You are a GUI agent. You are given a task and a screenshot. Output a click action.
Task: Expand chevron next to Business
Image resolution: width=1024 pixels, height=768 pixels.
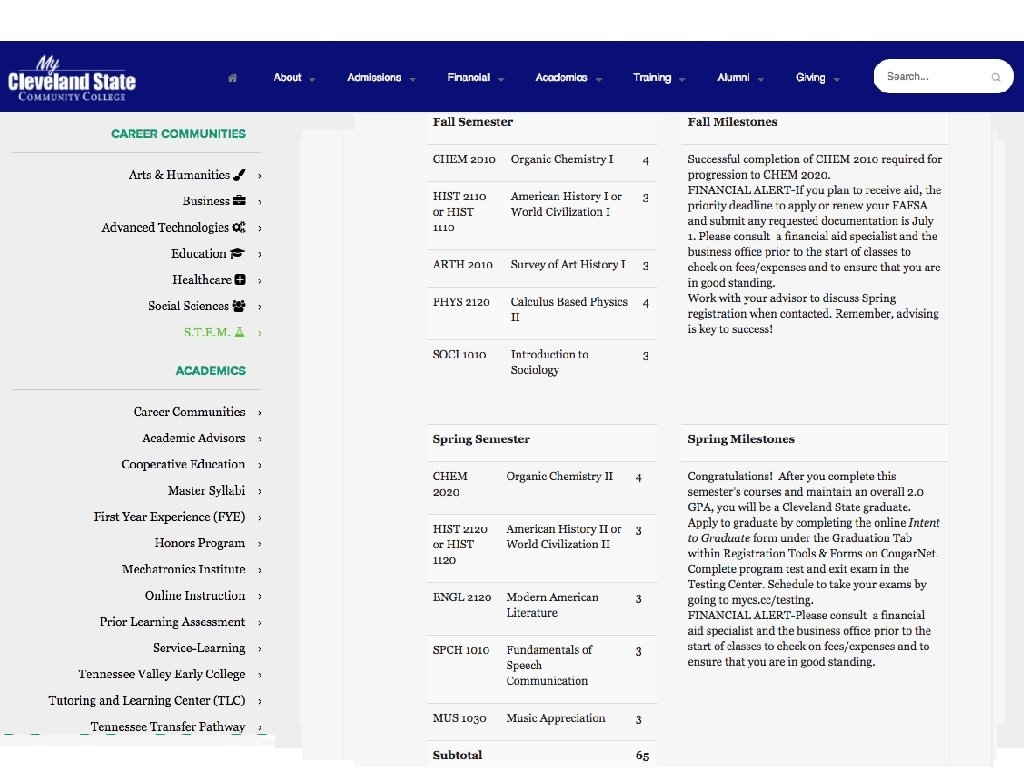pyautogui.click(x=260, y=202)
